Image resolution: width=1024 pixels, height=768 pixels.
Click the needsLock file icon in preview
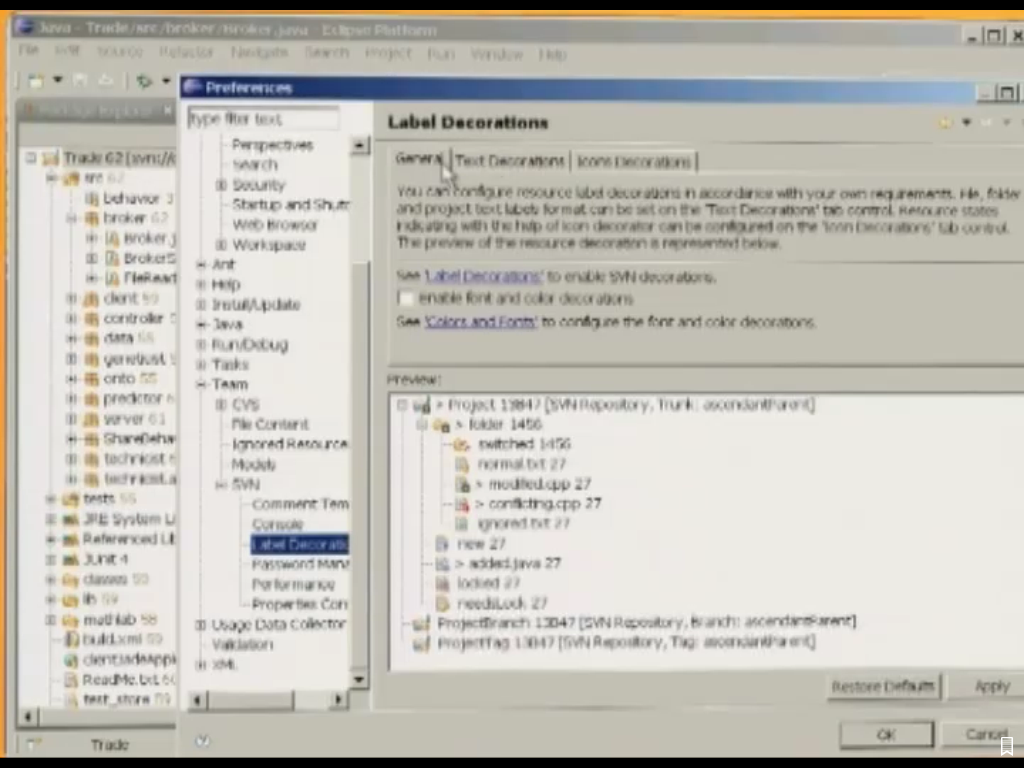(442, 603)
